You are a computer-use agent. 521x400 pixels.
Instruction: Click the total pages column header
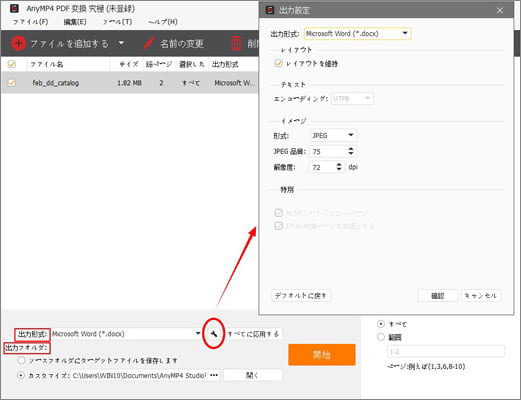(x=159, y=64)
